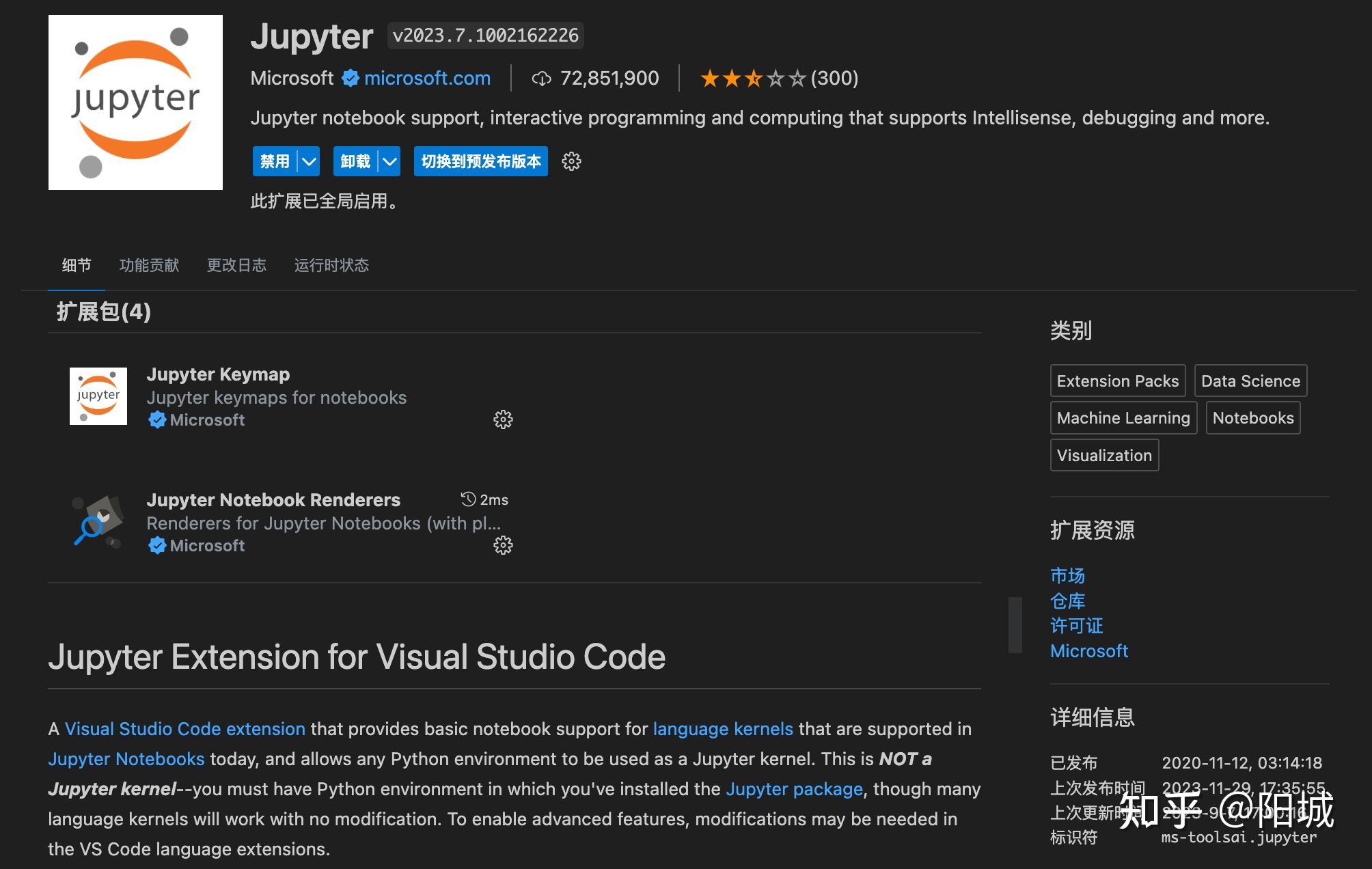The width and height of the screenshot is (1372, 869).
Task: Click the verified publisher badge beside microsoft.com
Action: pos(349,78)
